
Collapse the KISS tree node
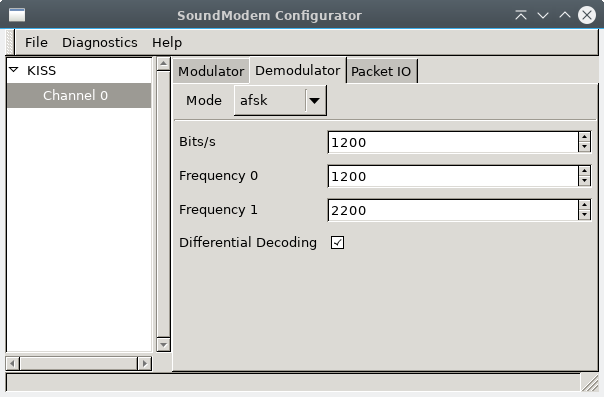coord(14,70)
